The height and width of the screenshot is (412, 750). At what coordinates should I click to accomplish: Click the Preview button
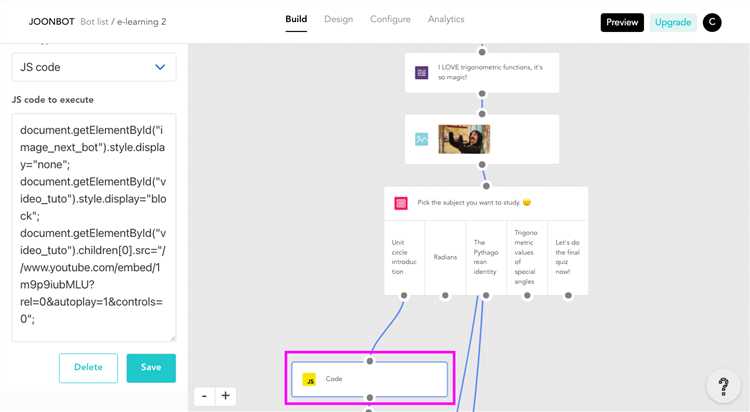click(x=622, y=22)
